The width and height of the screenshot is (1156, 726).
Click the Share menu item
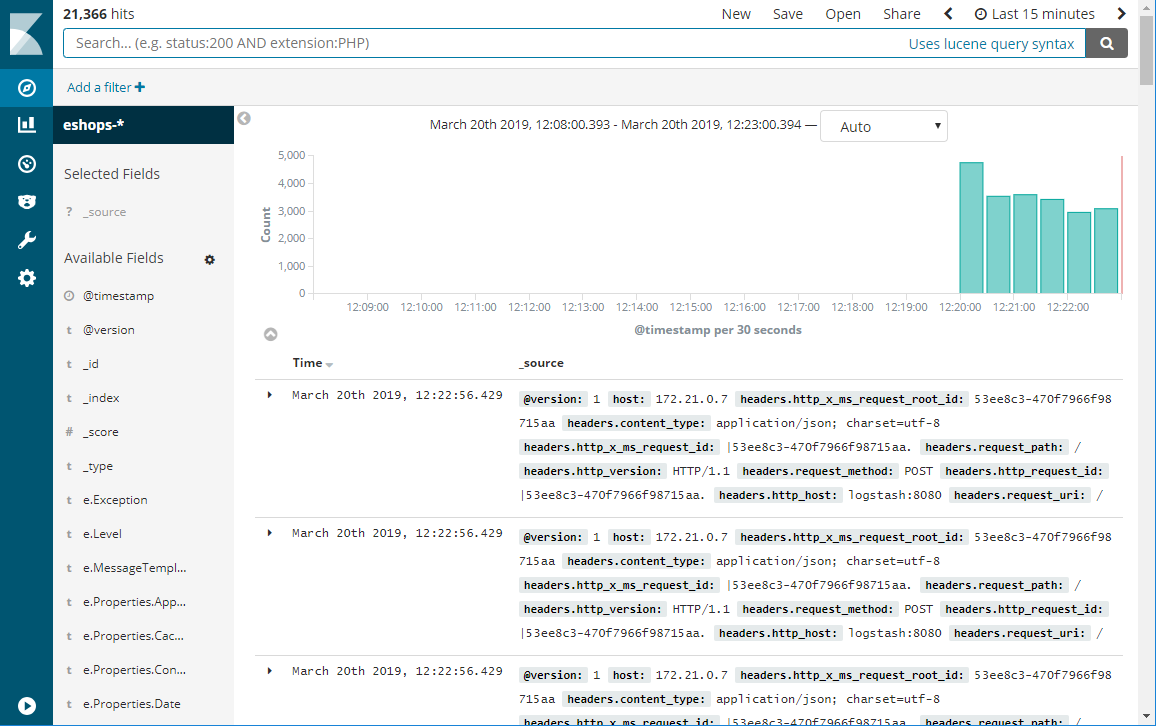coord(901,14)
